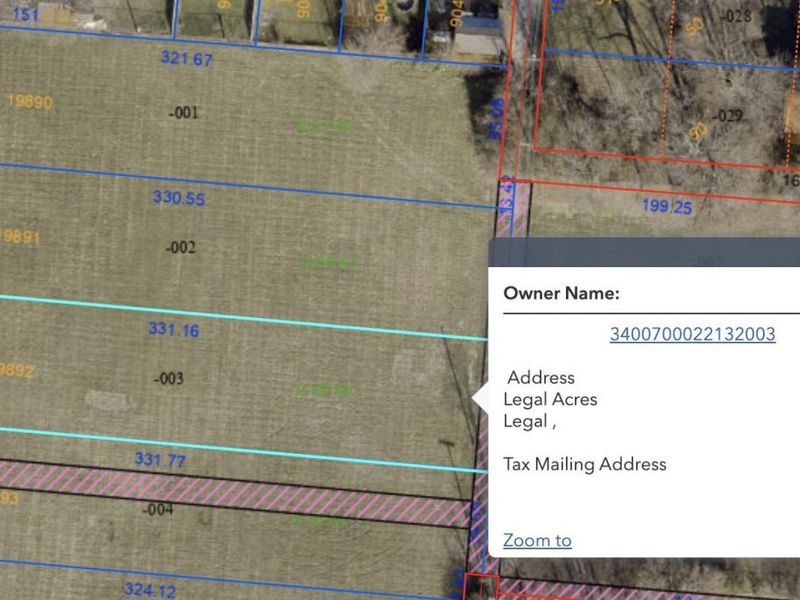The image size is (800, 600).
Task: Click the orange 19890 label
Action: [x=28, y=102]
